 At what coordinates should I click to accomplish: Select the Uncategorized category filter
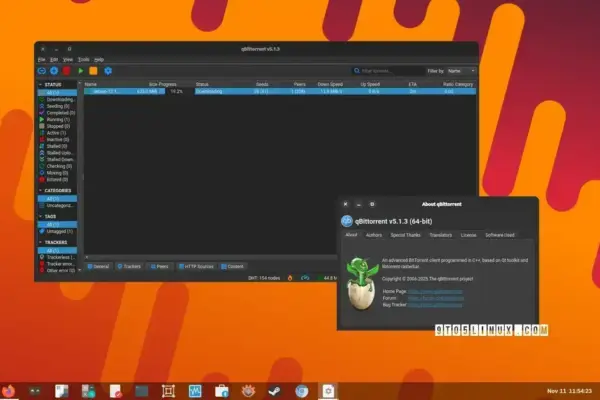click(57, 206)
